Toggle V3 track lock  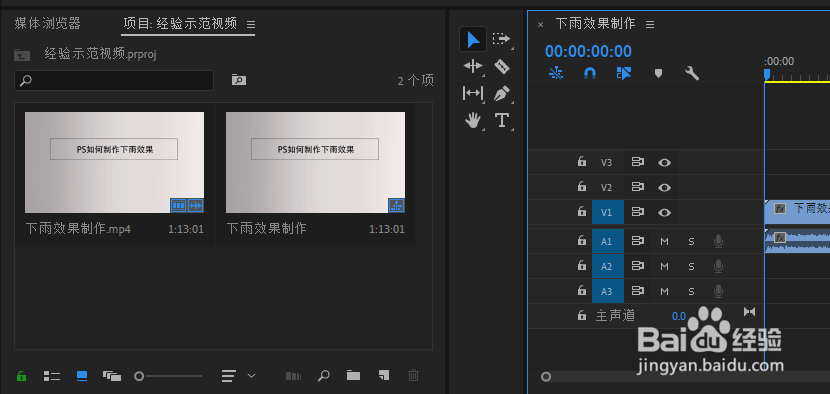tap(582, 162)
